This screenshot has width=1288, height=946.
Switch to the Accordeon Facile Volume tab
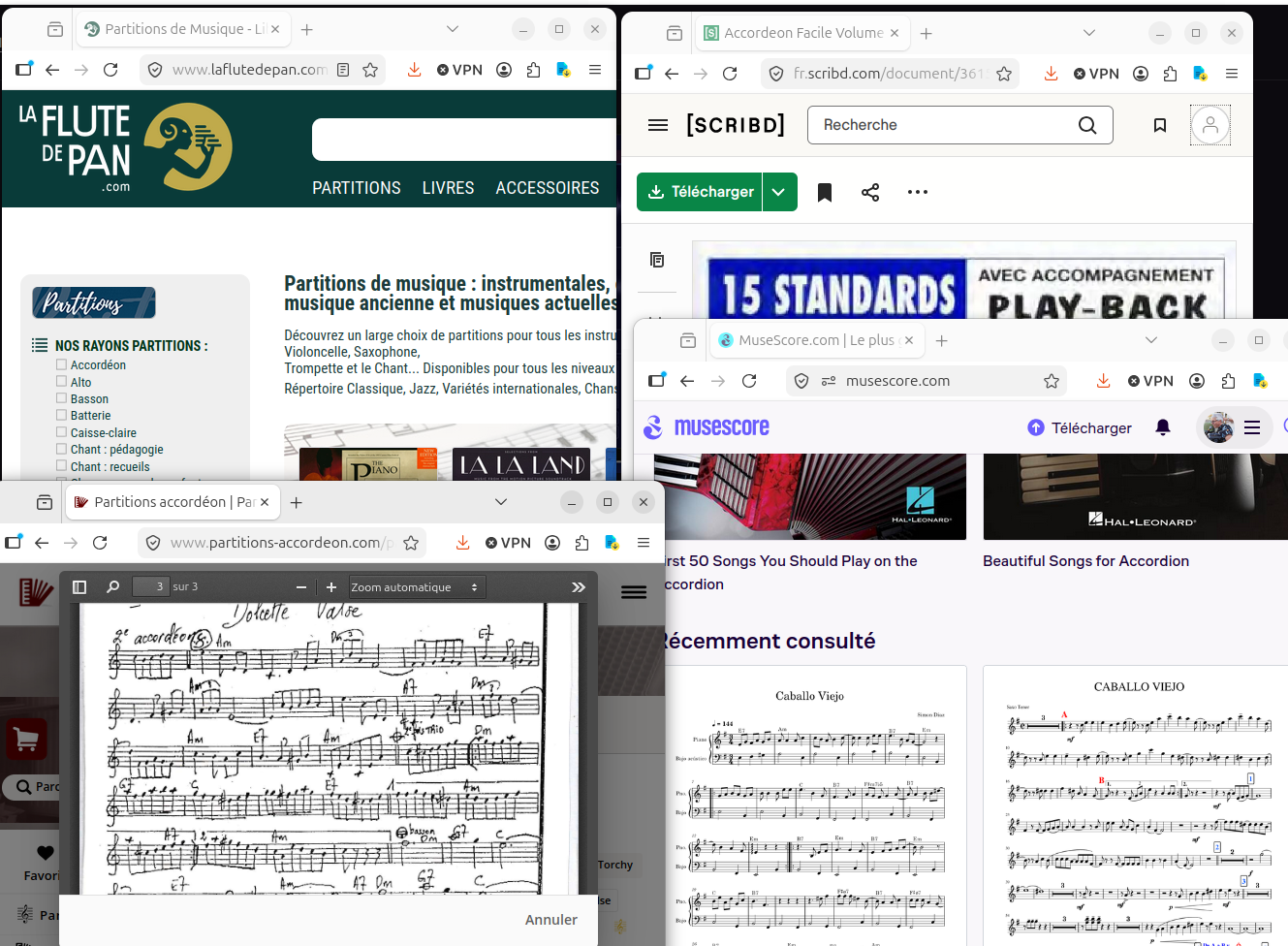pyautogui.click(x=802, y=33)
